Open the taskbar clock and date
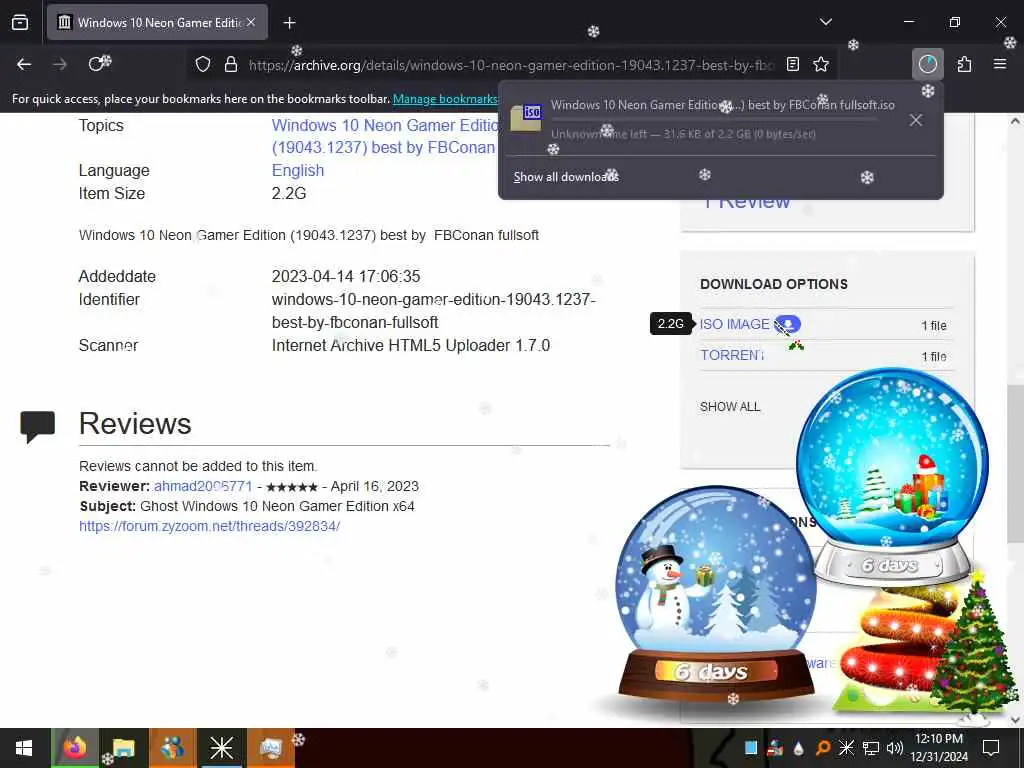Viewport: 1024px width, 768px height. point(938,748)
